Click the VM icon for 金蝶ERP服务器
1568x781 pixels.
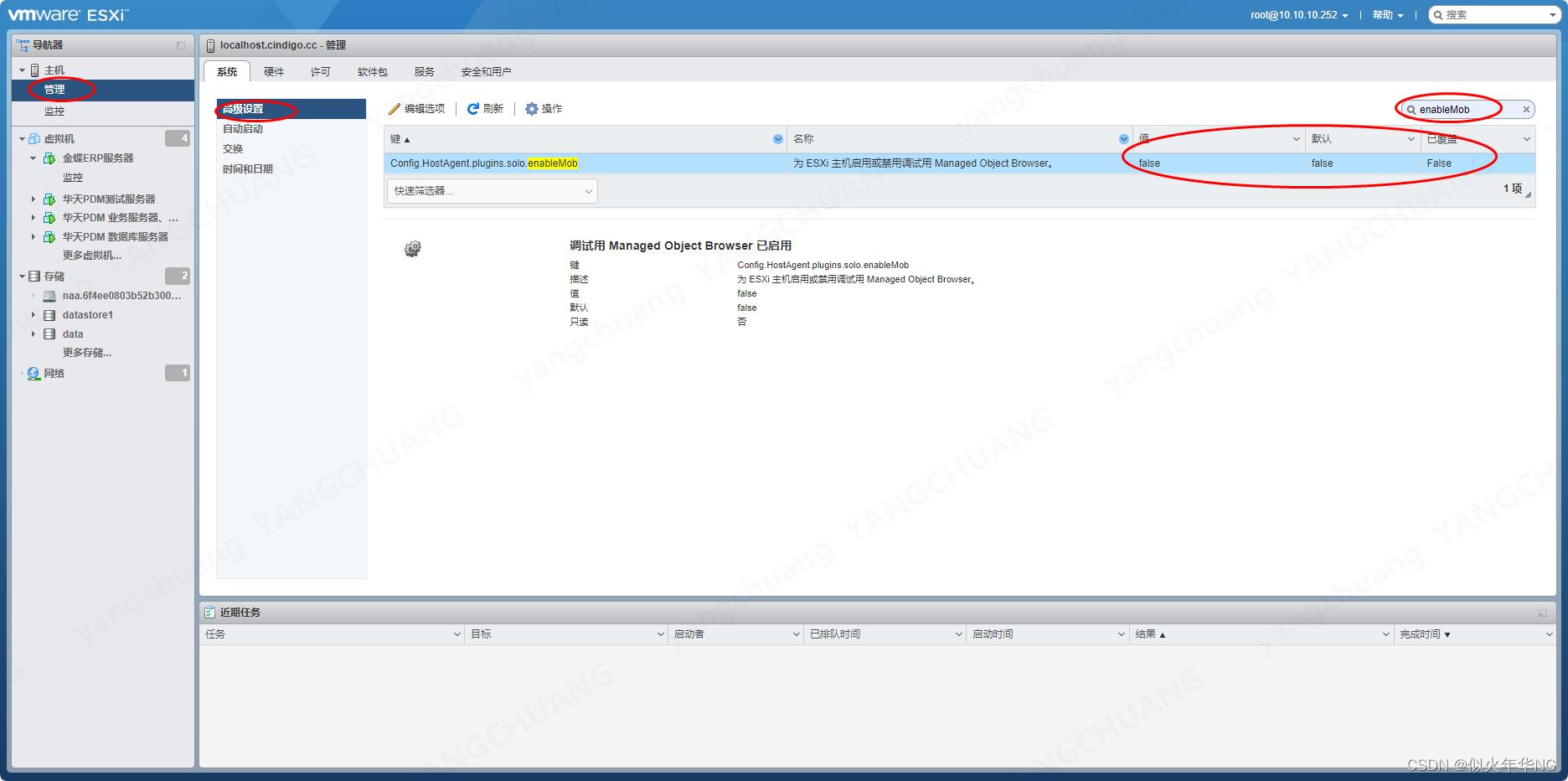coord(49,158)
